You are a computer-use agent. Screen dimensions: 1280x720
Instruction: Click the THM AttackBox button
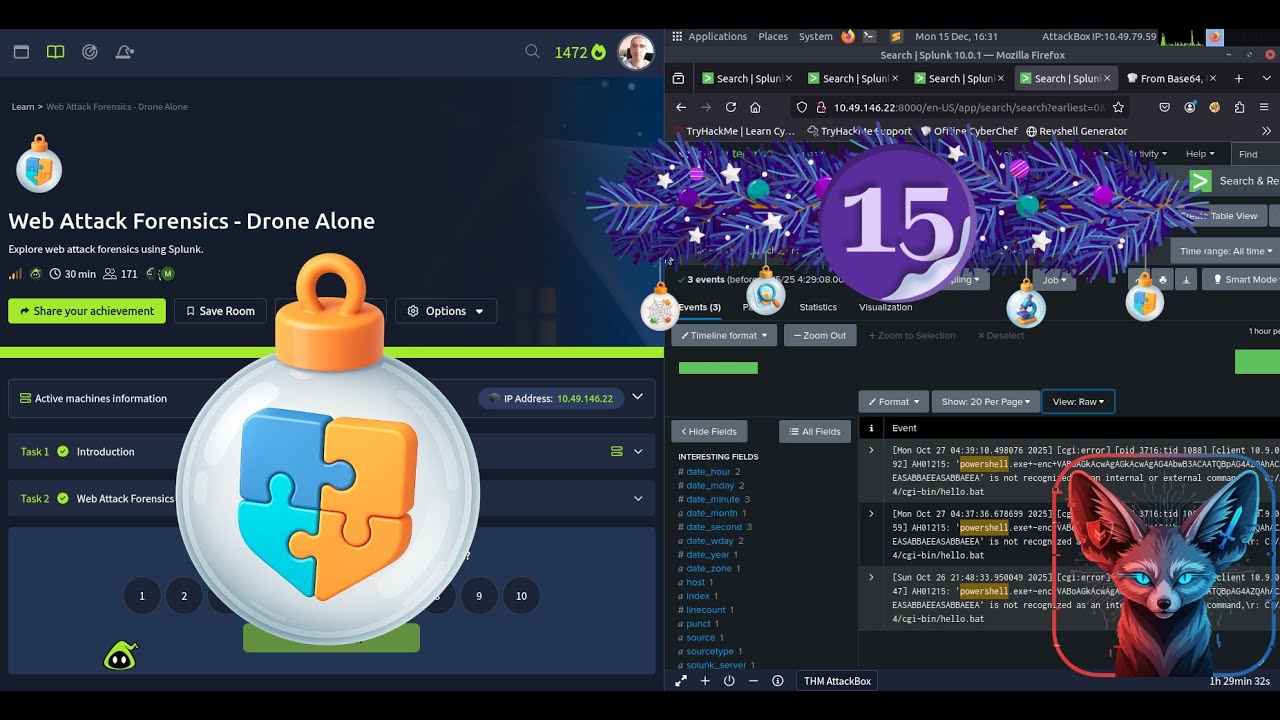(x=838, y=681)
